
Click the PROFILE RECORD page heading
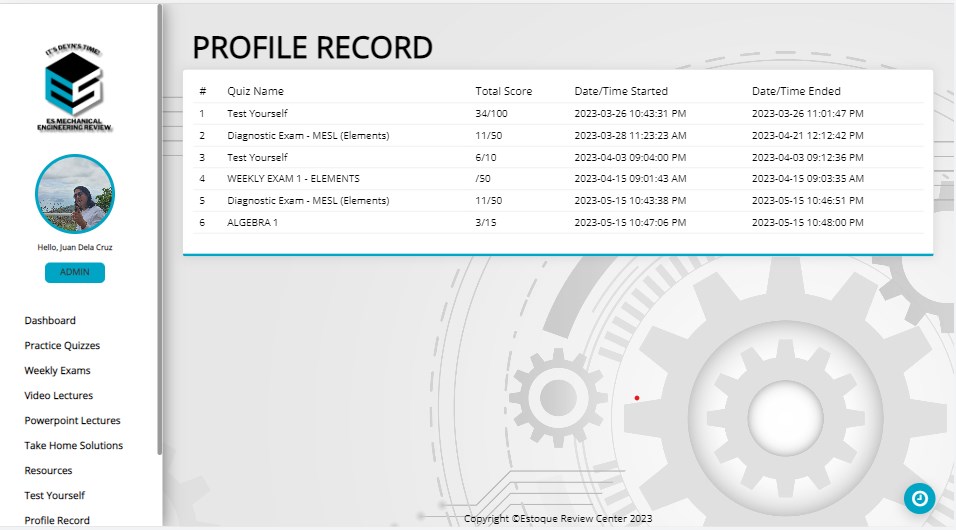pyautogui.click(x=312, y=48)
